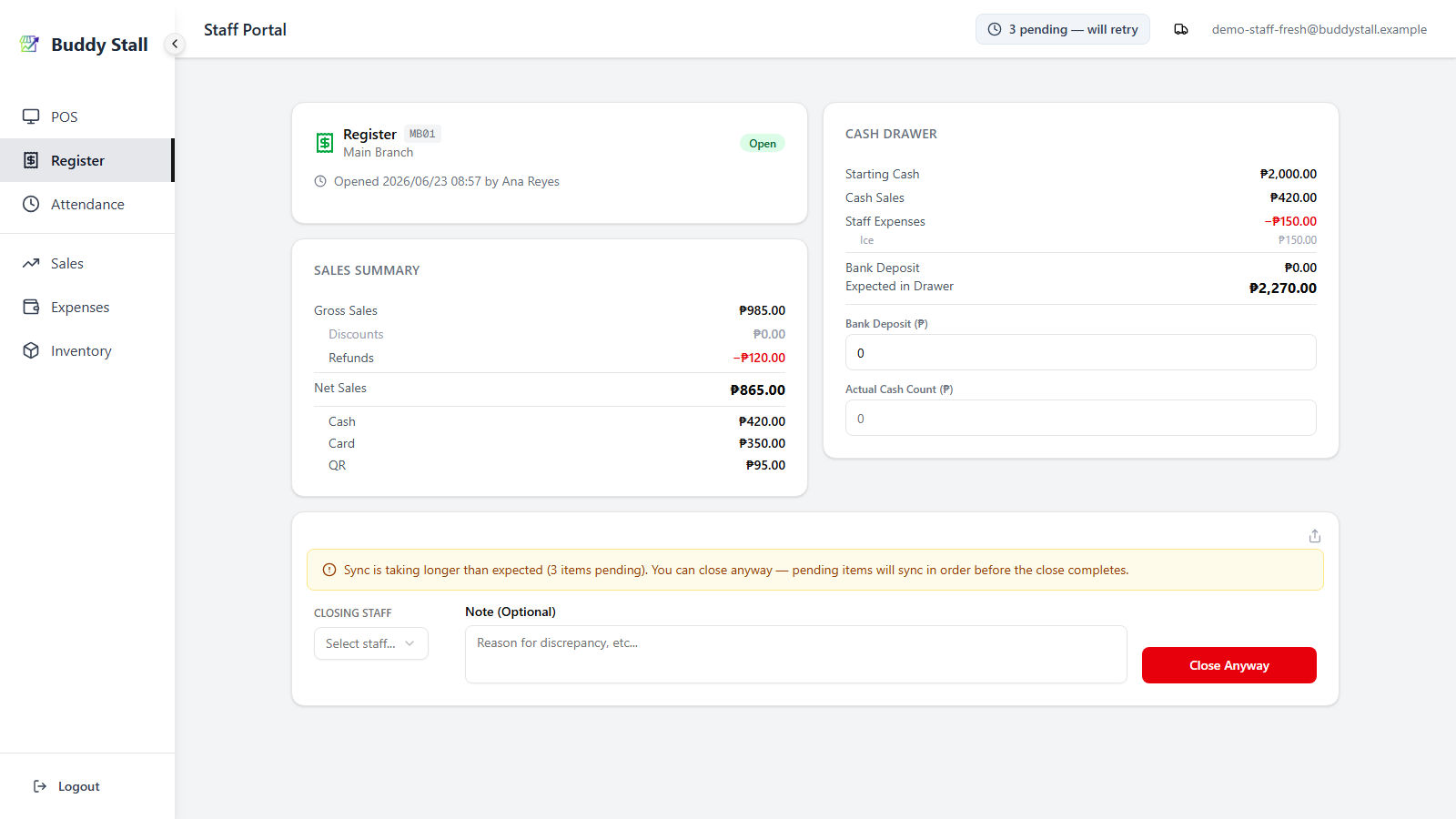Go to Attendance page
Screen dimensions: 1456x819
[87, 204]
